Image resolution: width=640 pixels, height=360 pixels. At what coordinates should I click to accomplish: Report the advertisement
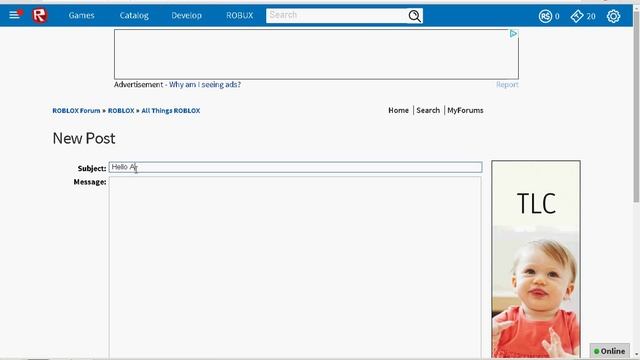[x=507, y=84]
